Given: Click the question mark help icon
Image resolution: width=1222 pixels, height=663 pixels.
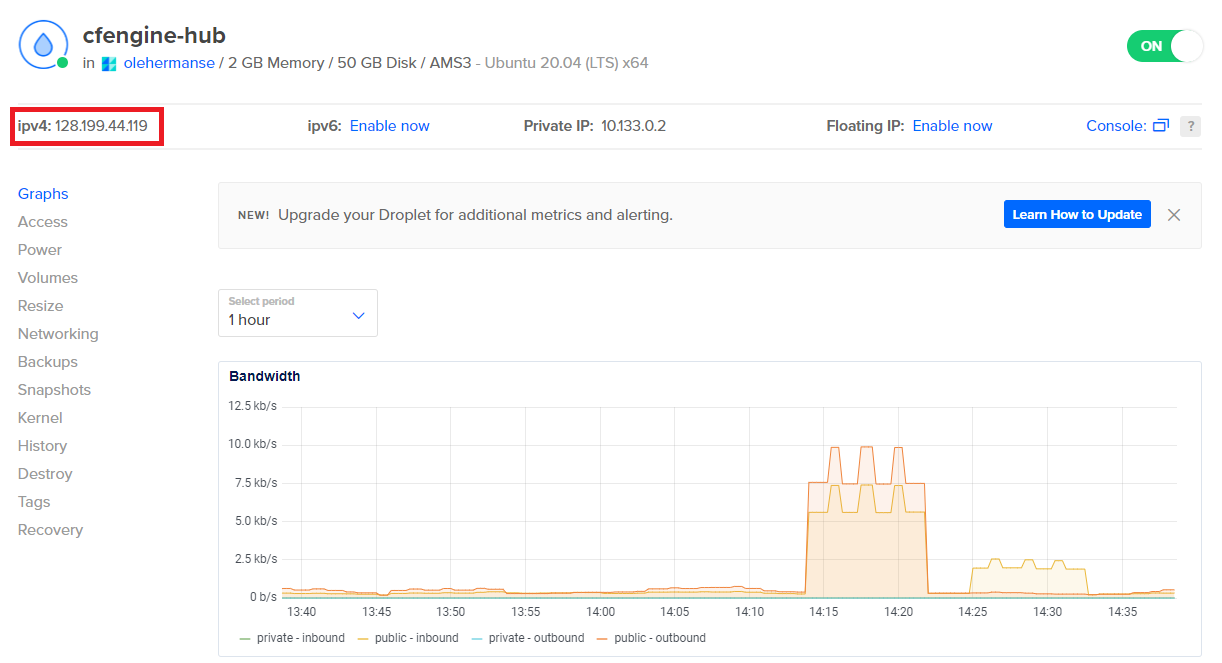Looking at the screenshot, I should coord(1190,126).
